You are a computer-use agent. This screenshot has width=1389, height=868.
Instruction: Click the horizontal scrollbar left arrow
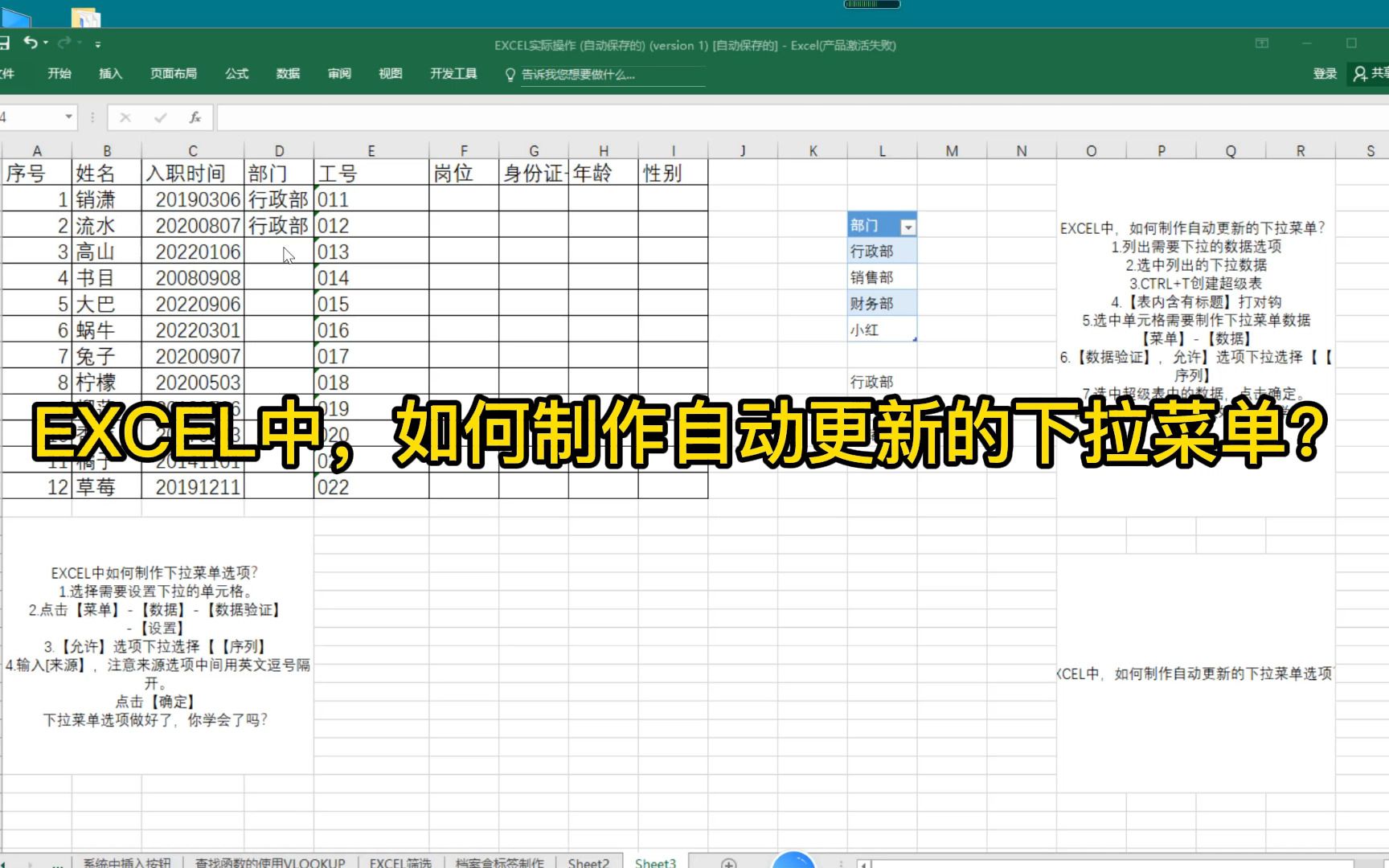tap(864, 865)
